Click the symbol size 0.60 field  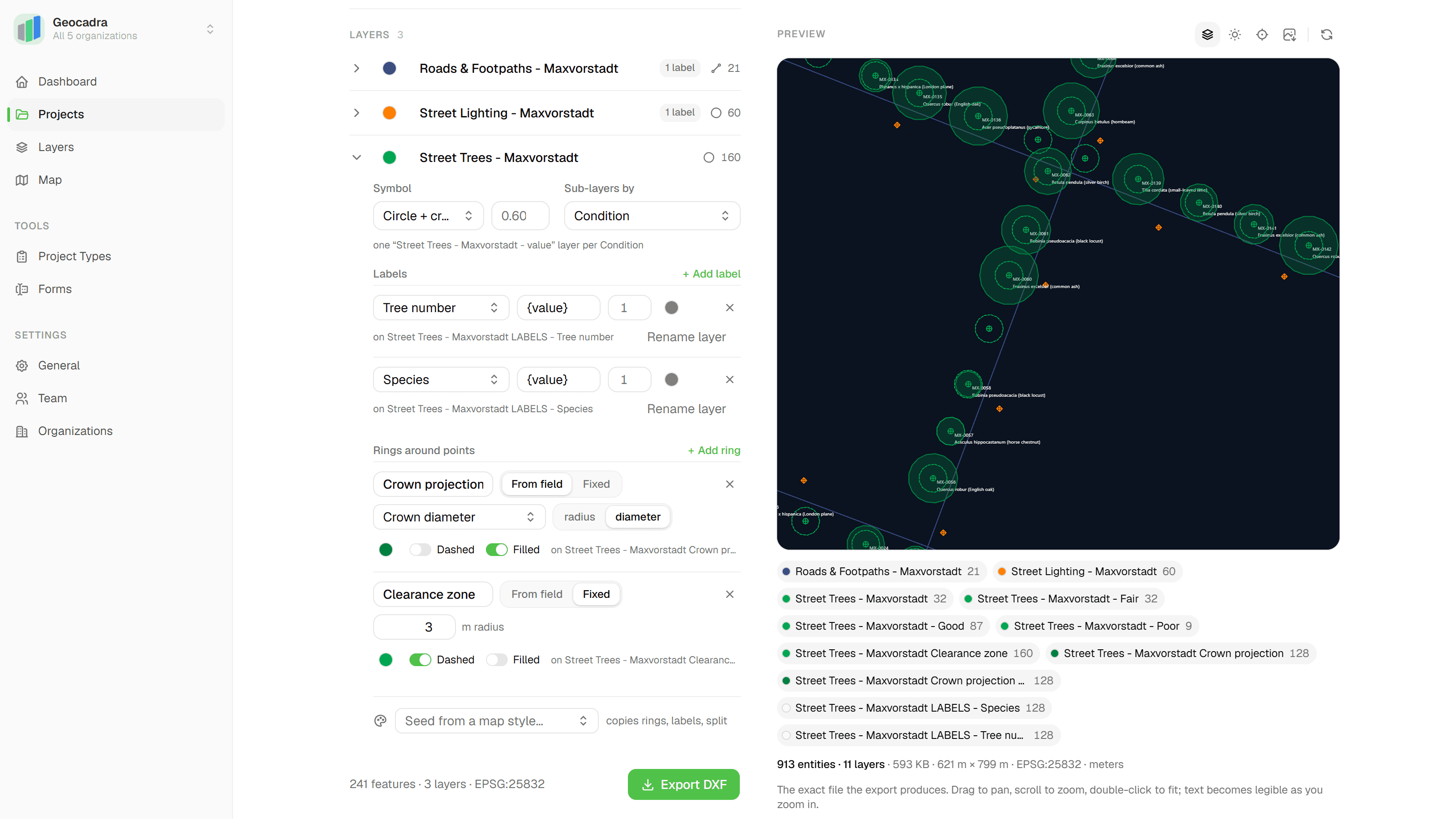[x=520, y=216]
